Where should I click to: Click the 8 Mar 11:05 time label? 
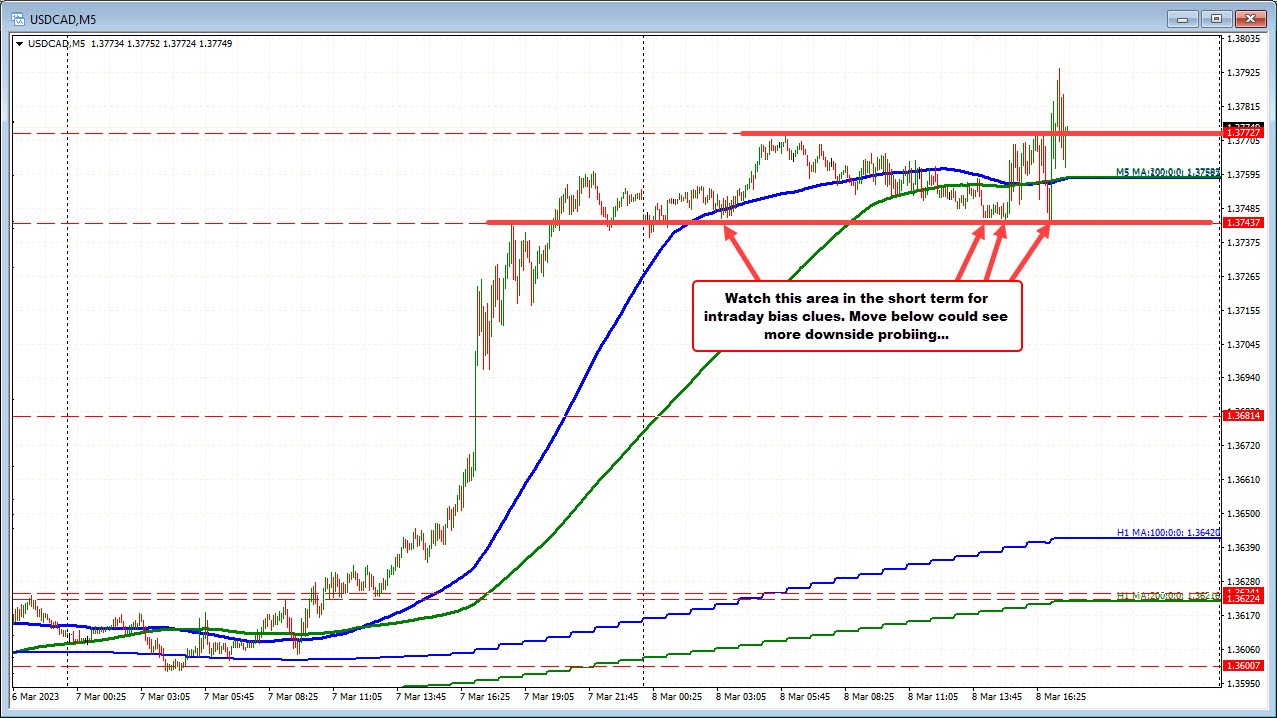(x=934, y=695)
